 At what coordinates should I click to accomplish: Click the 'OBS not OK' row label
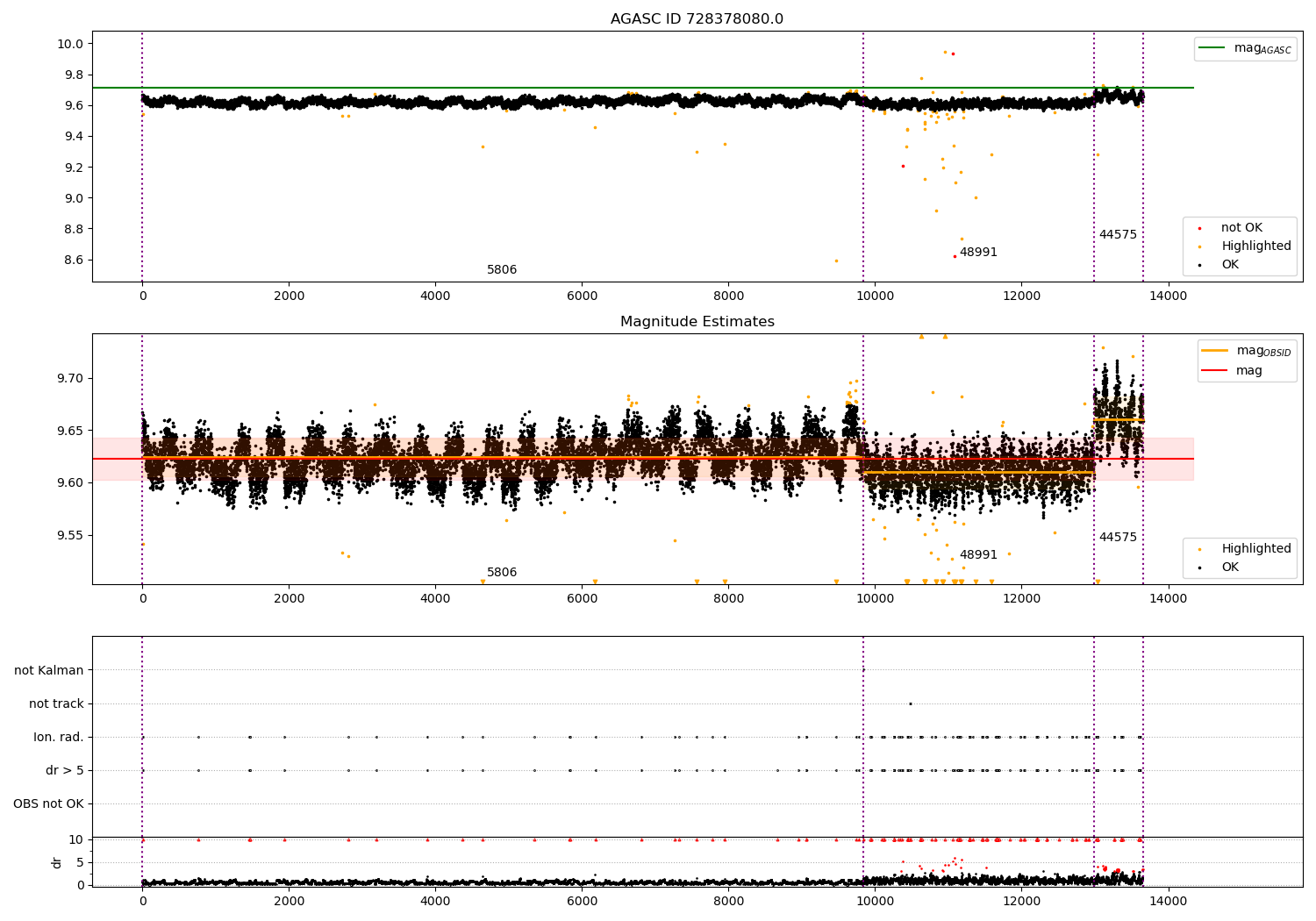tap(48, 804)
